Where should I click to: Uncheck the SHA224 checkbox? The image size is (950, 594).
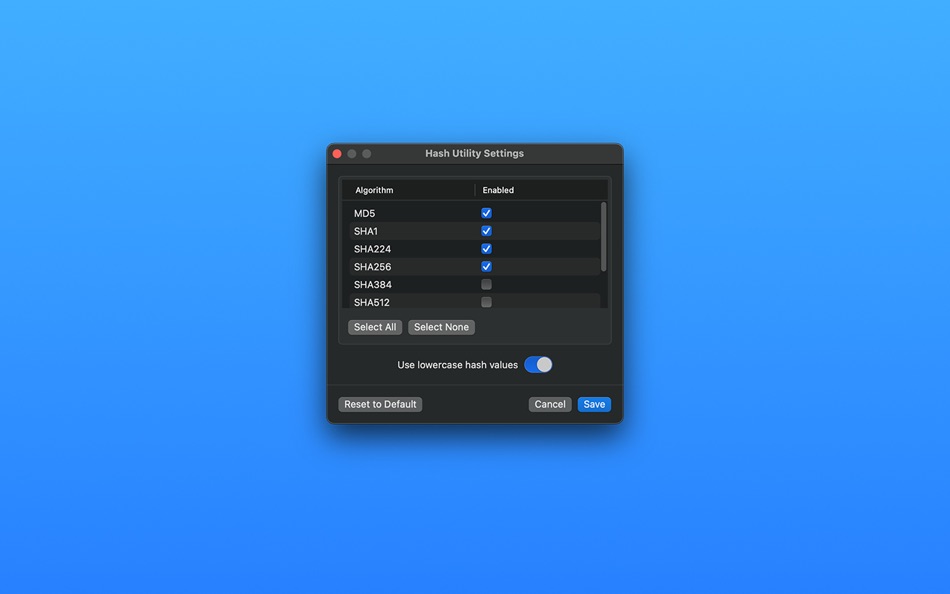(x=486, y=248)
